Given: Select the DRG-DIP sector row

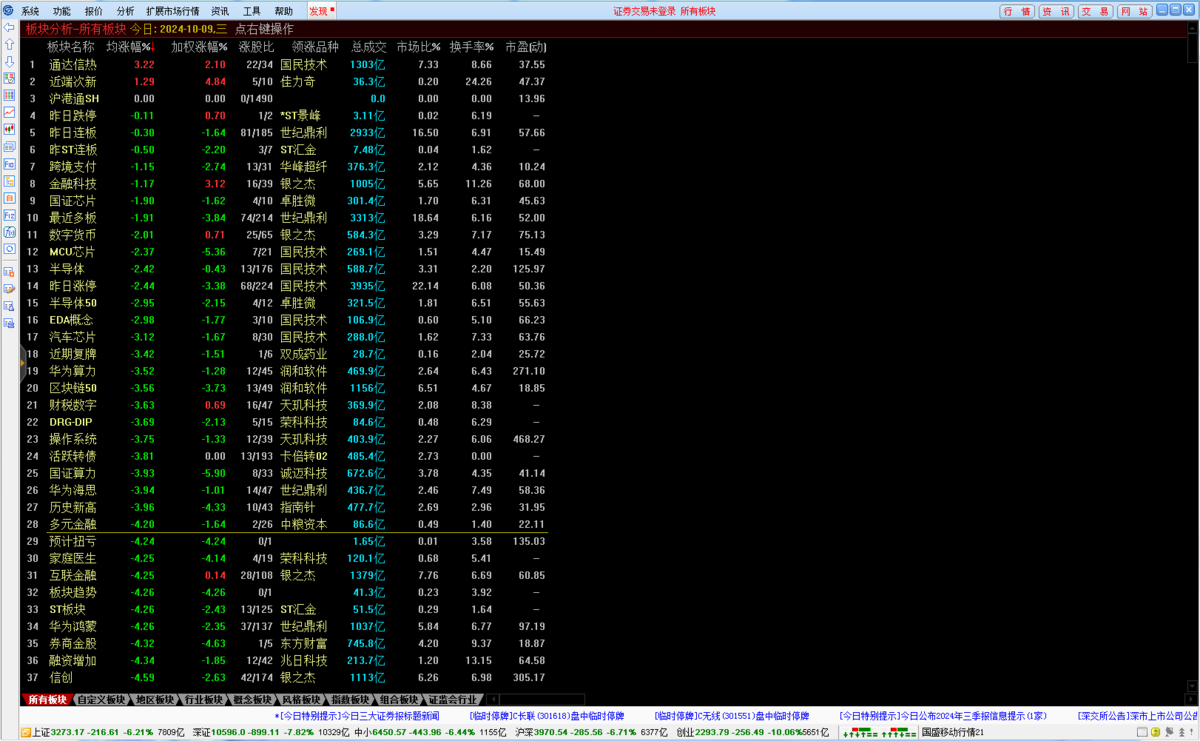Looking at the screenshot, I should point(287,421).
